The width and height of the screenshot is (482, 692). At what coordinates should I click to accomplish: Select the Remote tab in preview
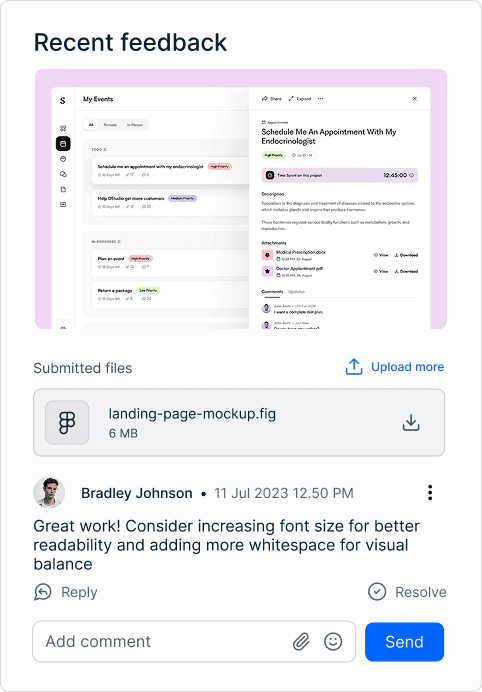[x=110, y=125]
